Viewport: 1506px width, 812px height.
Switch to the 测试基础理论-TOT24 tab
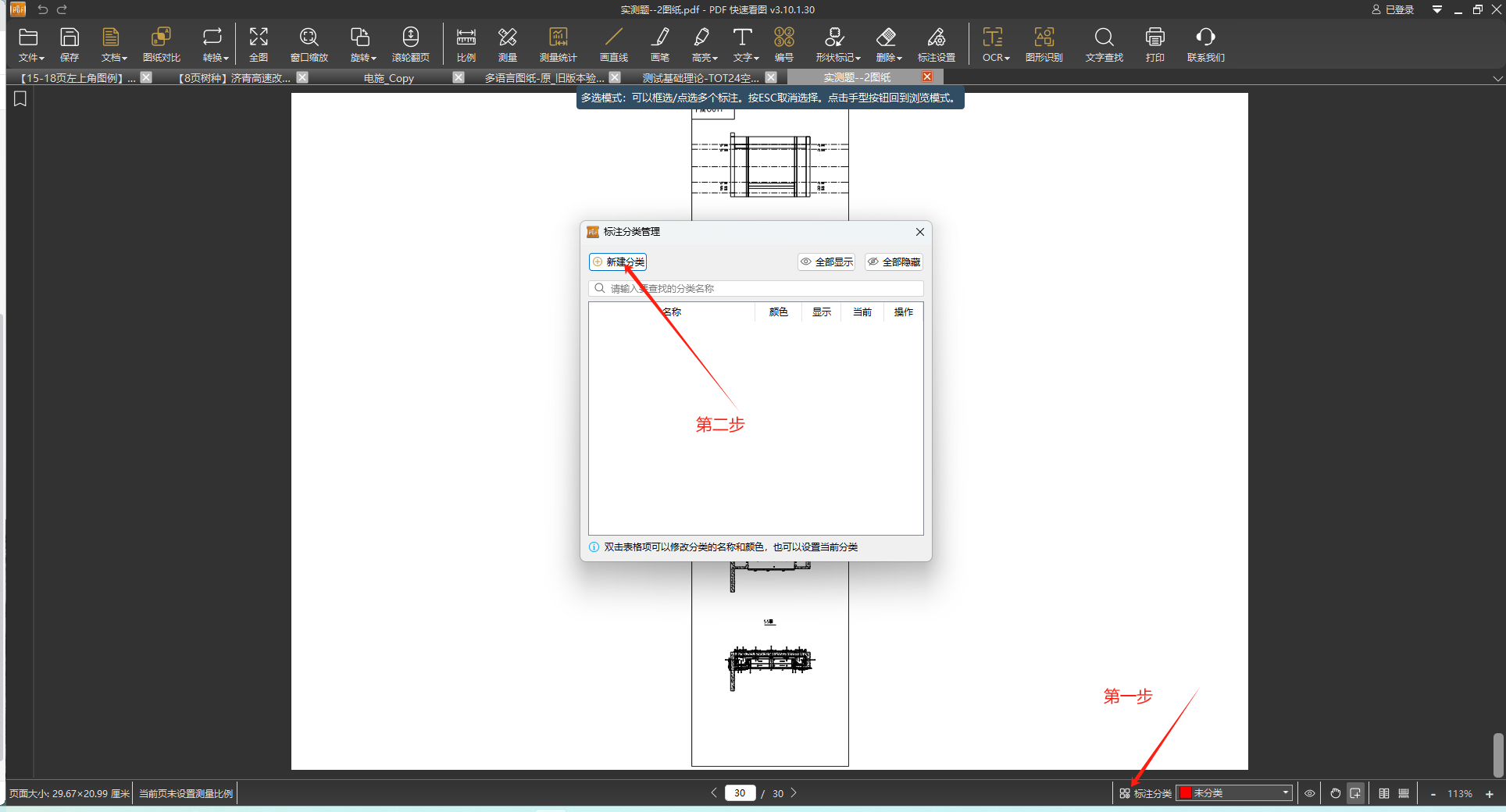pos(700,78)
